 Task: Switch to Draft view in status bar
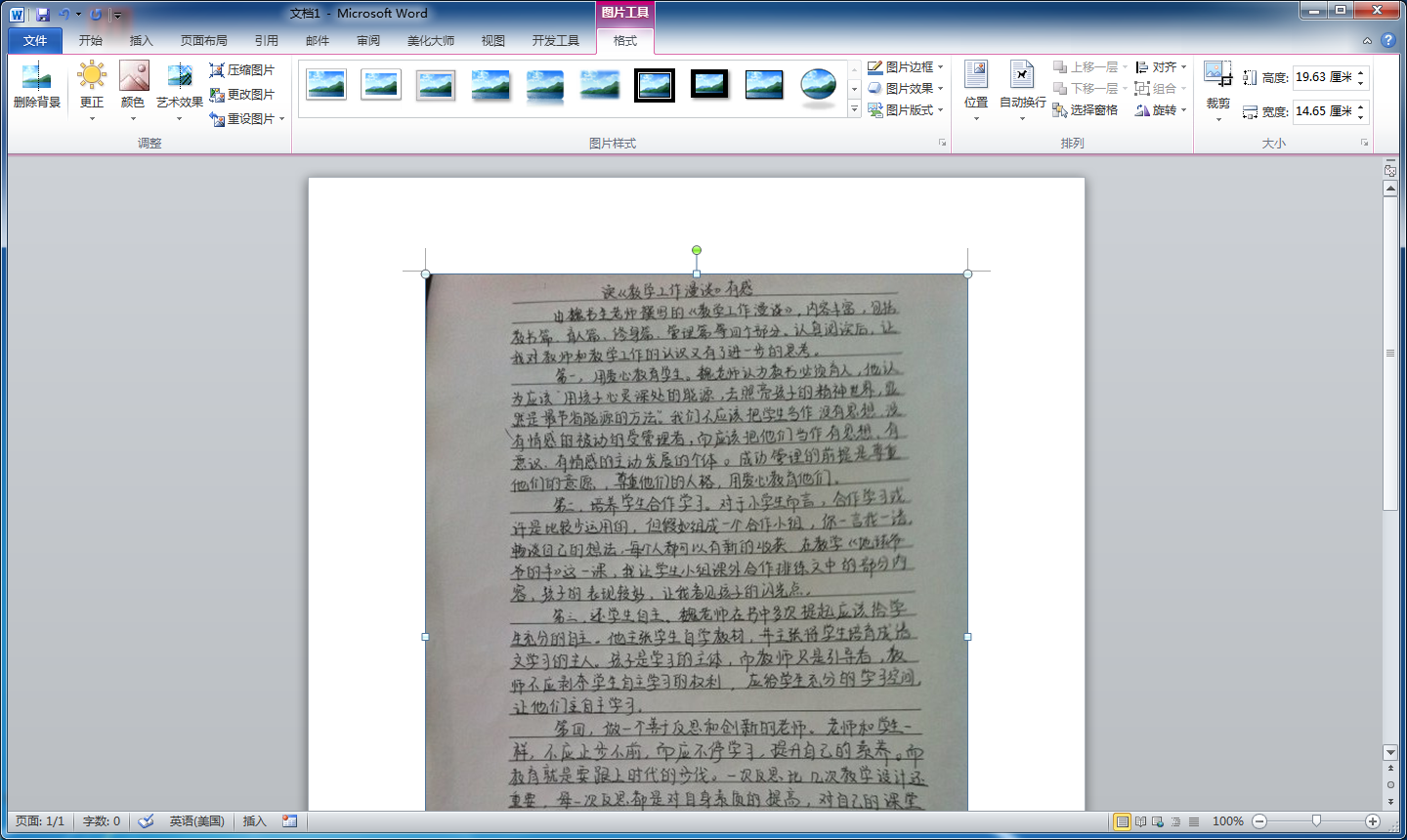click(1193, 821)
